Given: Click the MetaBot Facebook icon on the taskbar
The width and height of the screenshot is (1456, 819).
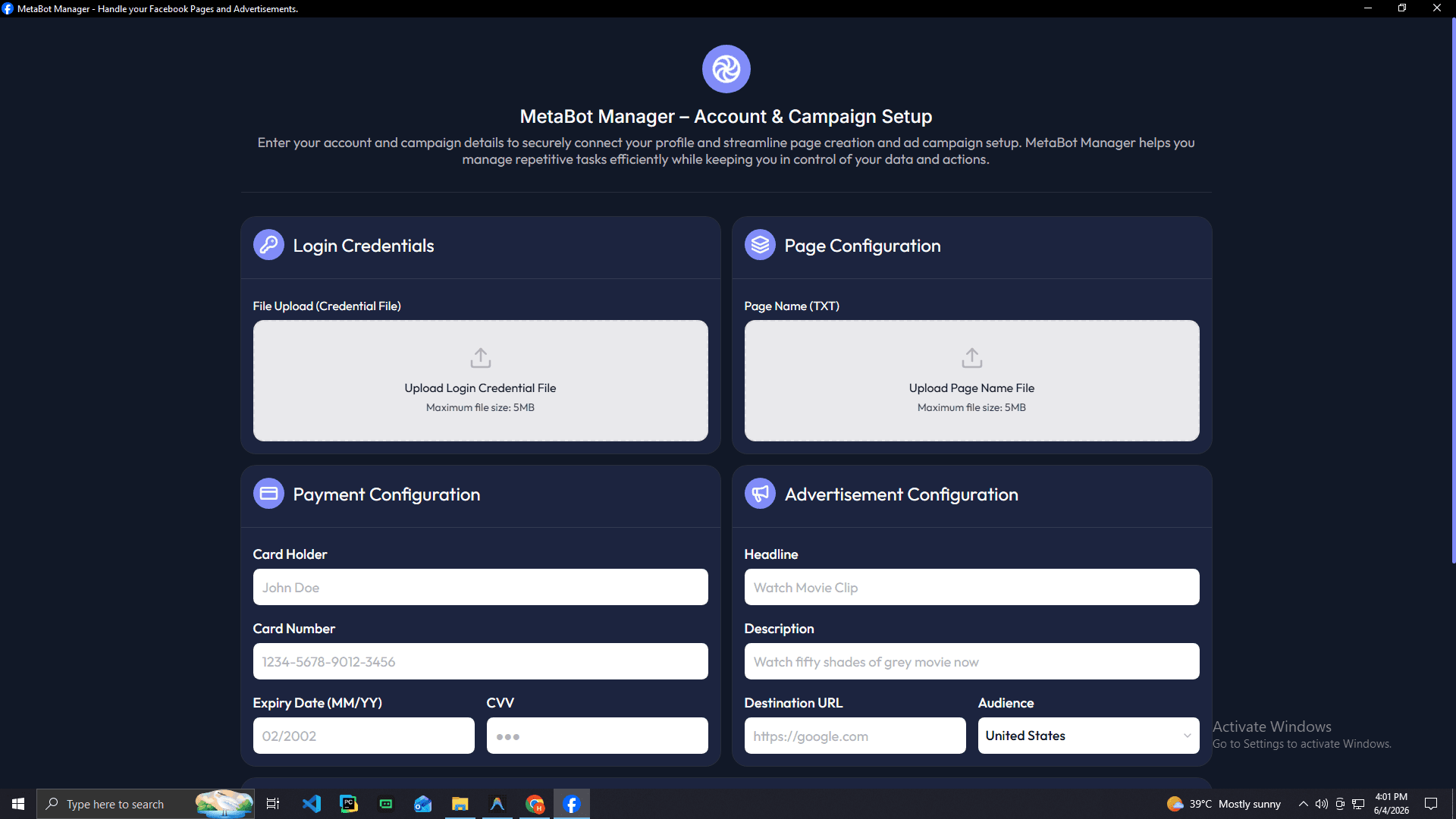Looking at the screenshot, I should (572, 804).
